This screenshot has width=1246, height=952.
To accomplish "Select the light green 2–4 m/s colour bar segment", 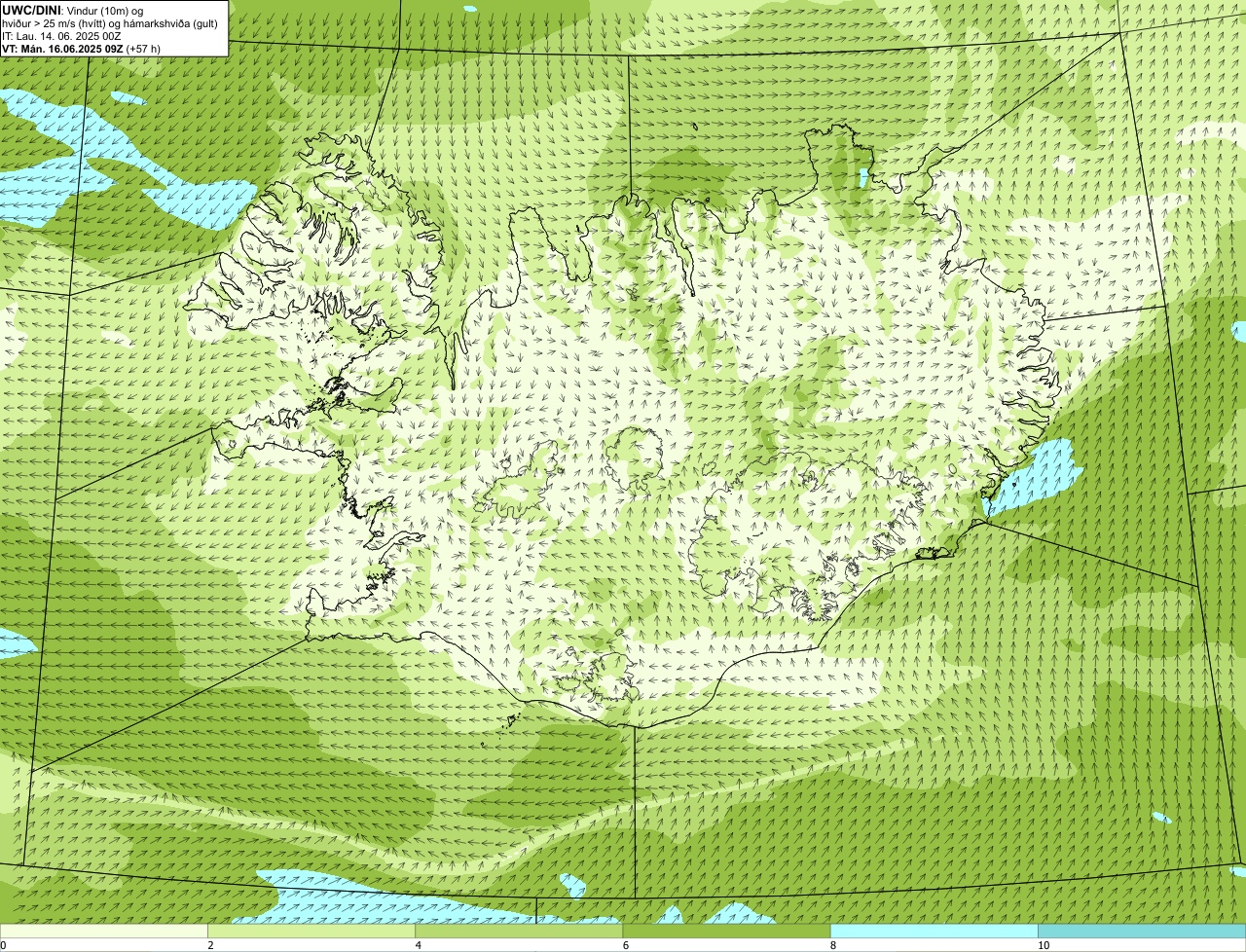I will tap(311, 932).
